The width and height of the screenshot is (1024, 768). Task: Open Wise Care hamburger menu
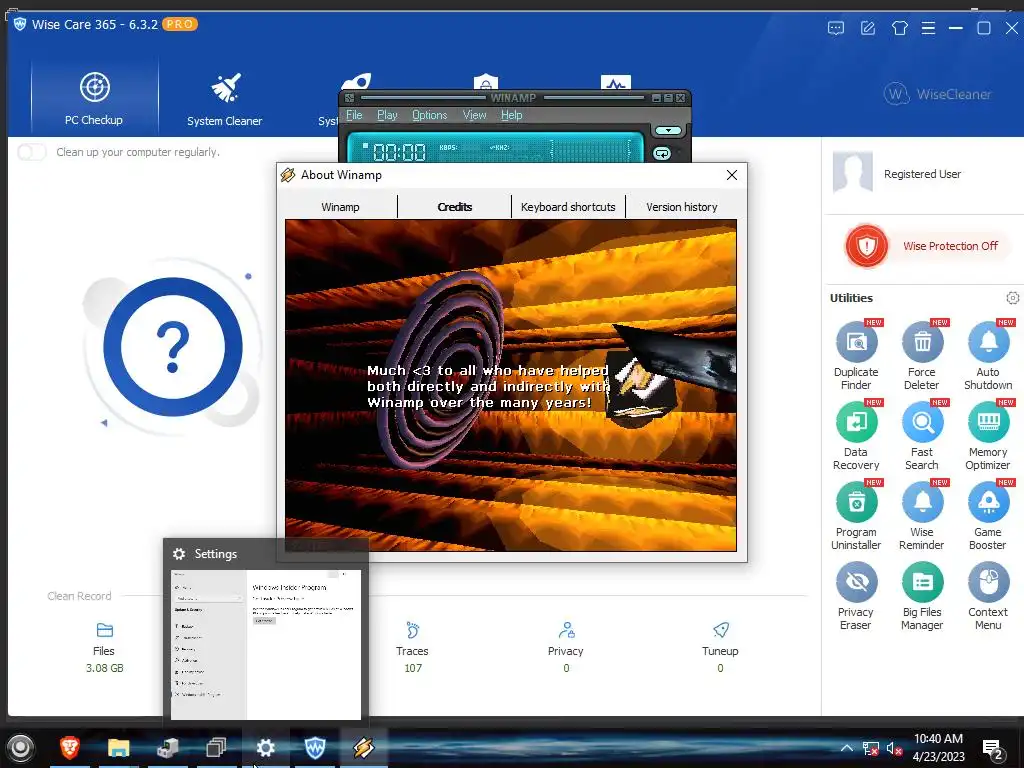coord(928,28)
